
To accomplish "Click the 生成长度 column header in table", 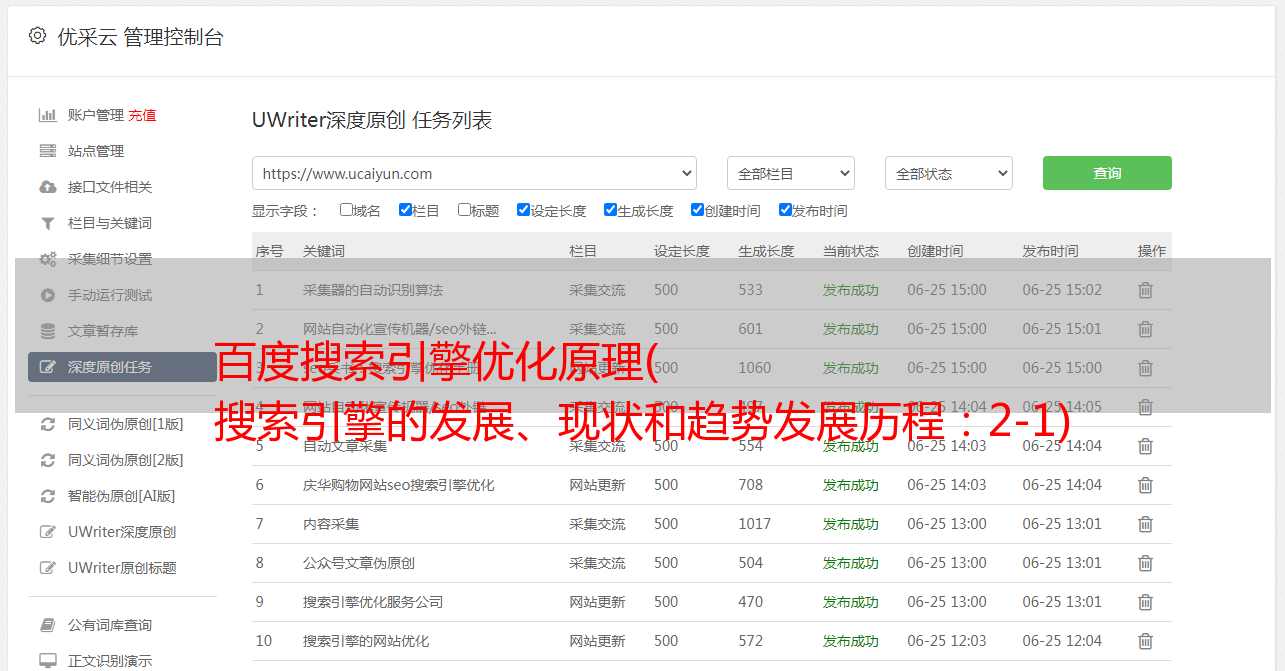I will point(766,251).
